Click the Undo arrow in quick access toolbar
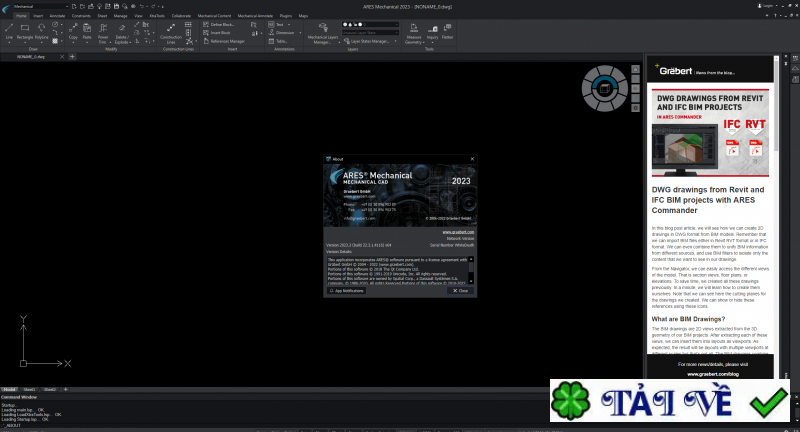Screen dimensions: 800x432 [142, 6]
